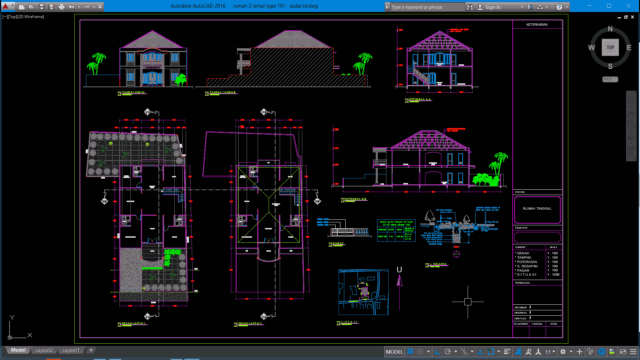Click the RUMAH TINGGAL title block text

pyautogui.click(x=537, y=209)
